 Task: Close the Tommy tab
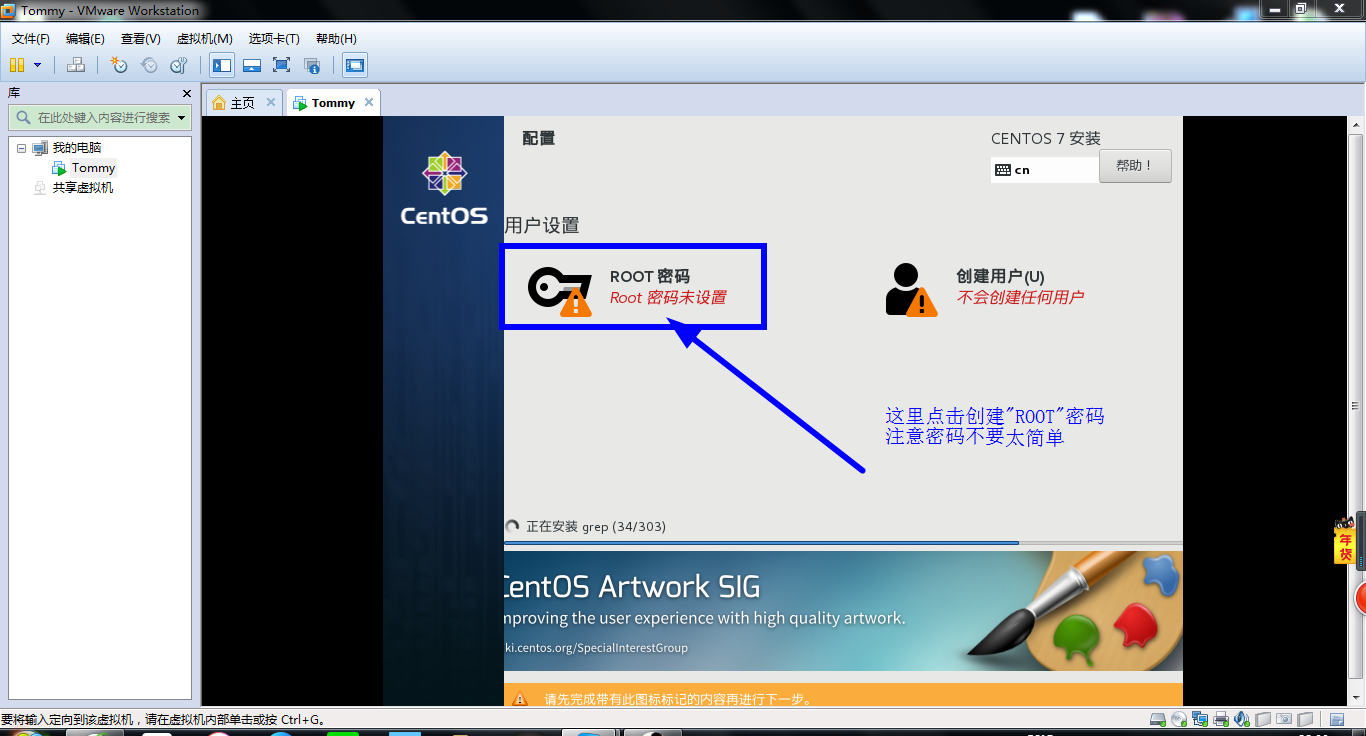[369, 102]
